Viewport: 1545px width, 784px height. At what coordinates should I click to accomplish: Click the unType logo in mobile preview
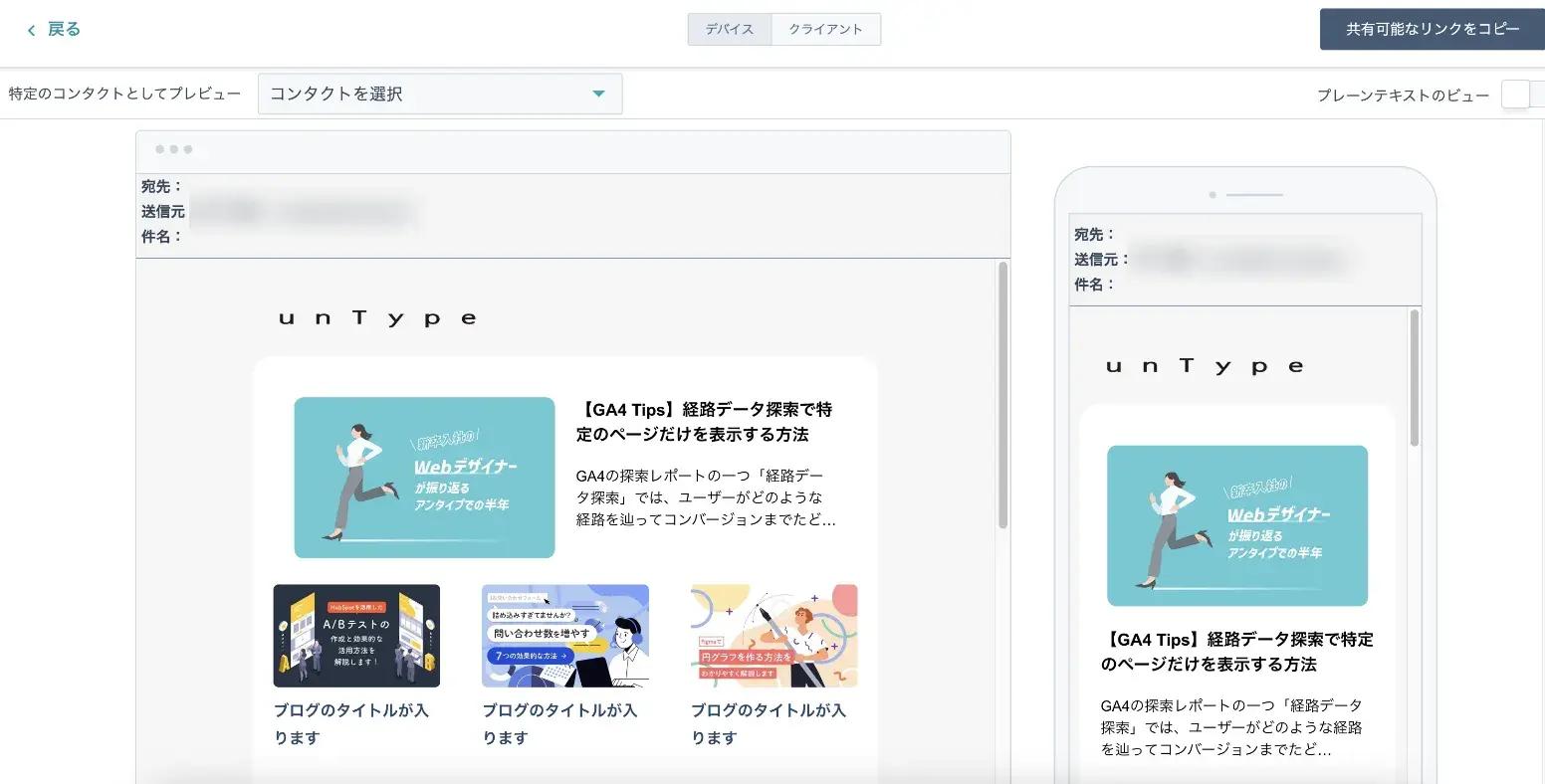coord(1205,366)
